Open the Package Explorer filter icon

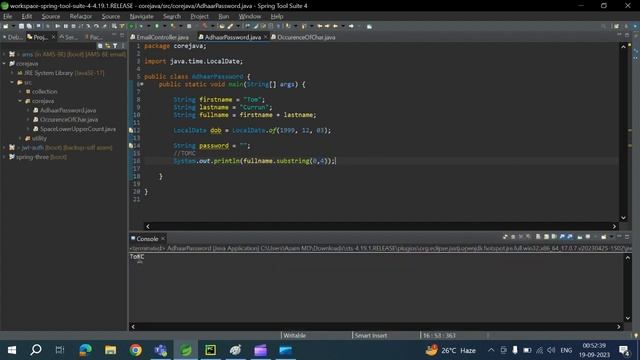point(115,46)
